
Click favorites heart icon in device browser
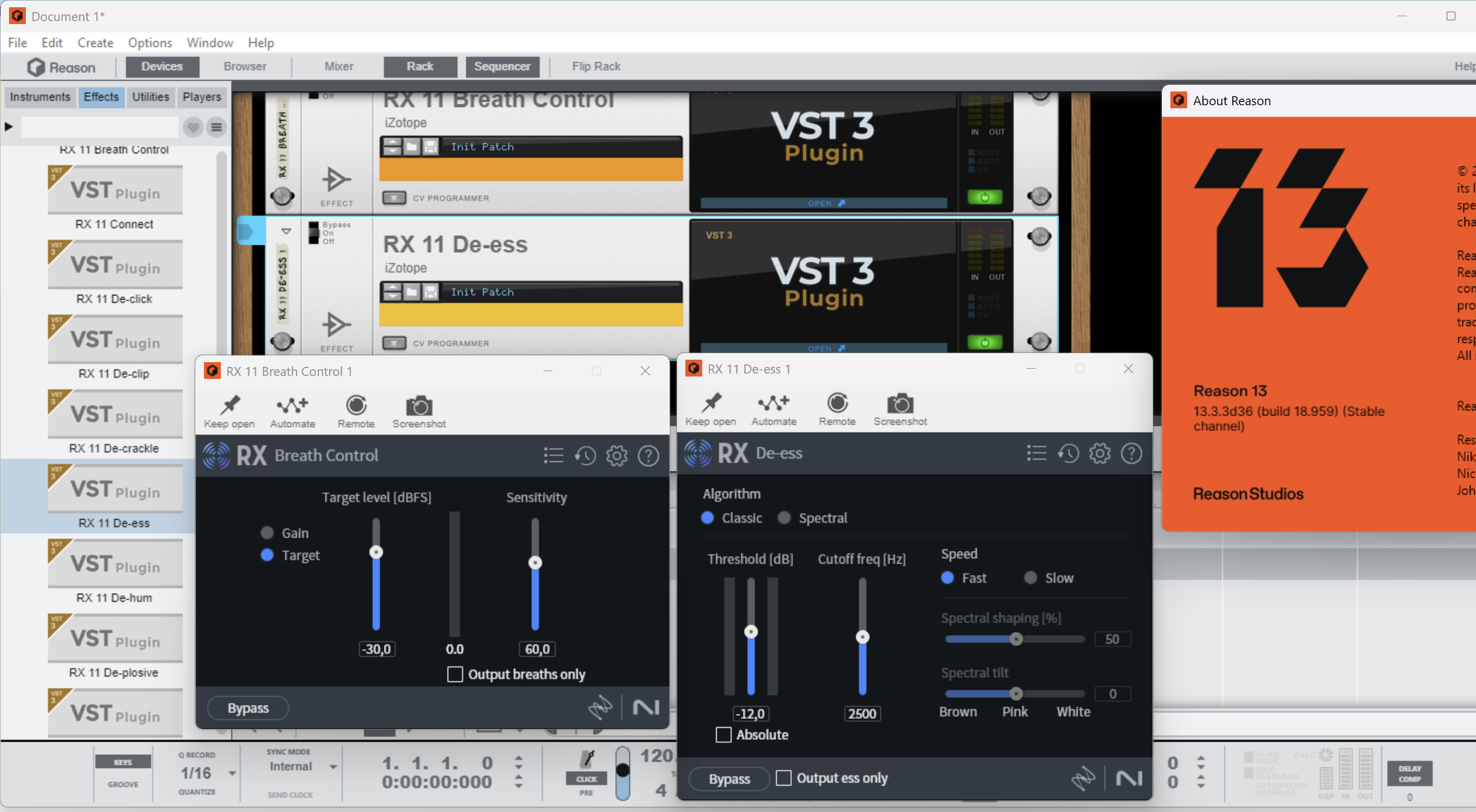point(193,127)
